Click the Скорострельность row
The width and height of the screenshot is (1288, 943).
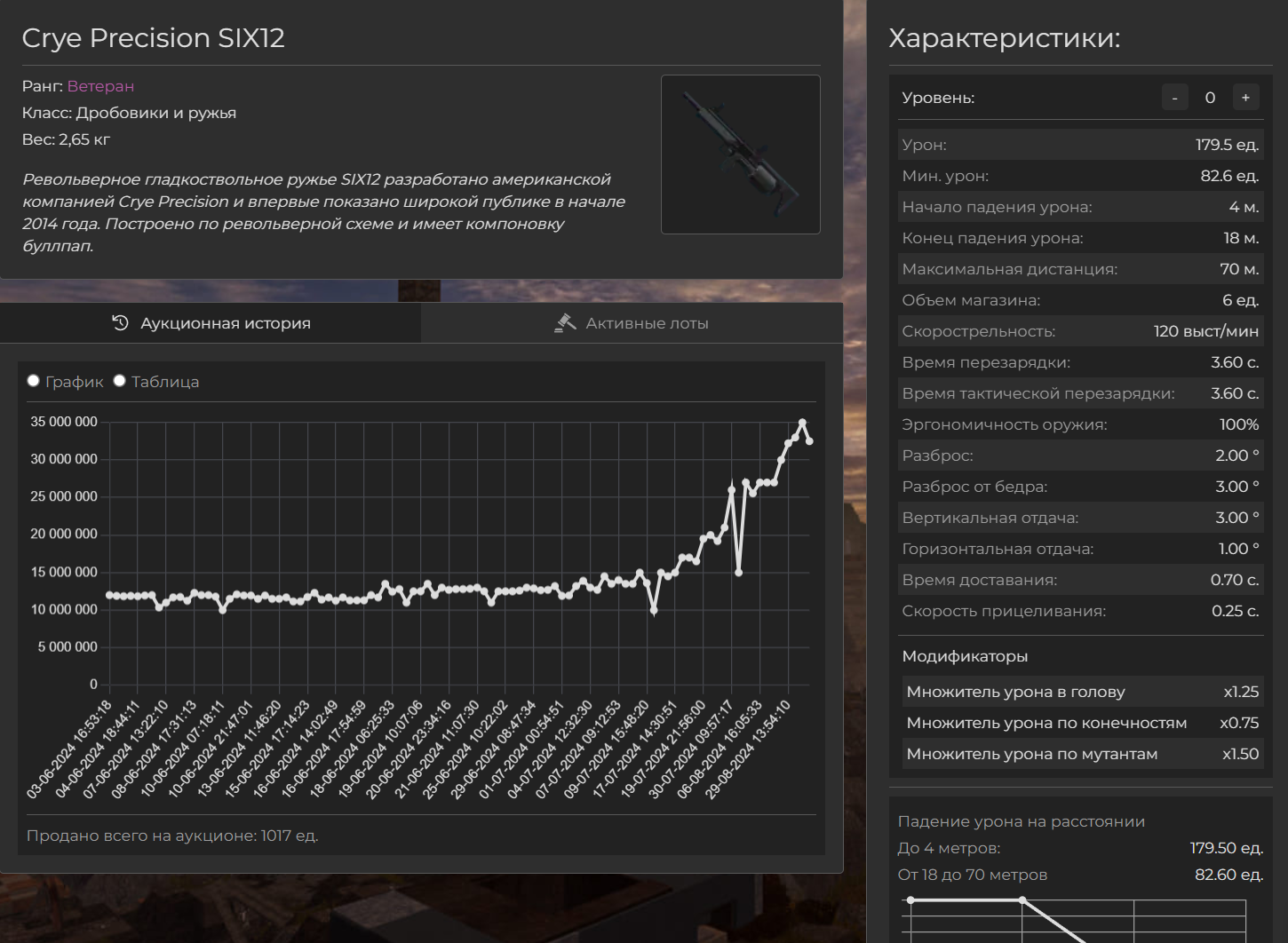(x=1080, y=331)
